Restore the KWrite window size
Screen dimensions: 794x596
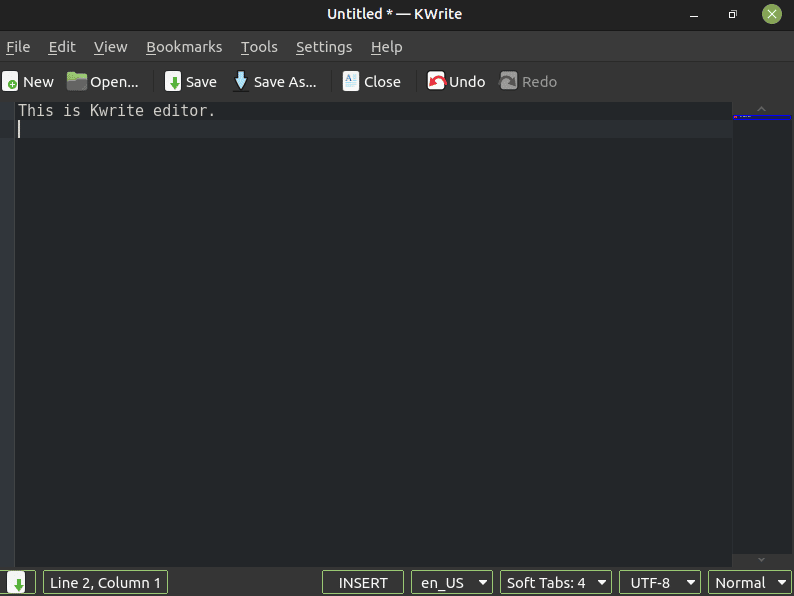tap(732, 14)
